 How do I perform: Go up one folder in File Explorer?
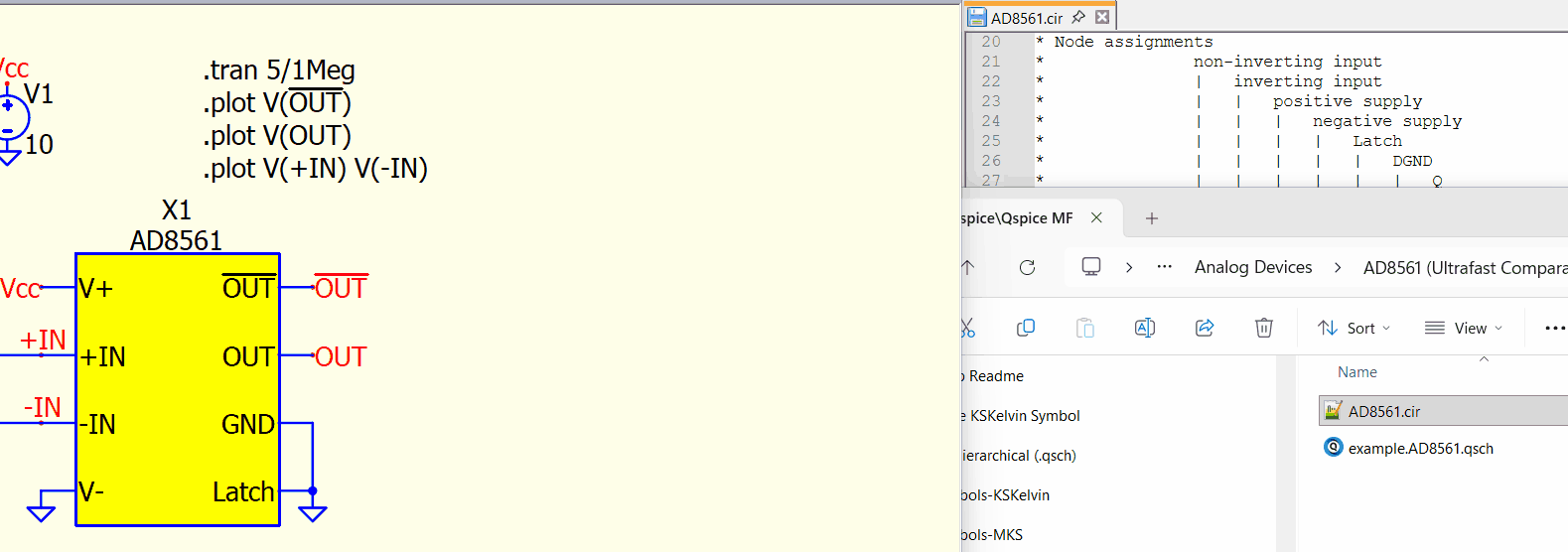[968, 267]
